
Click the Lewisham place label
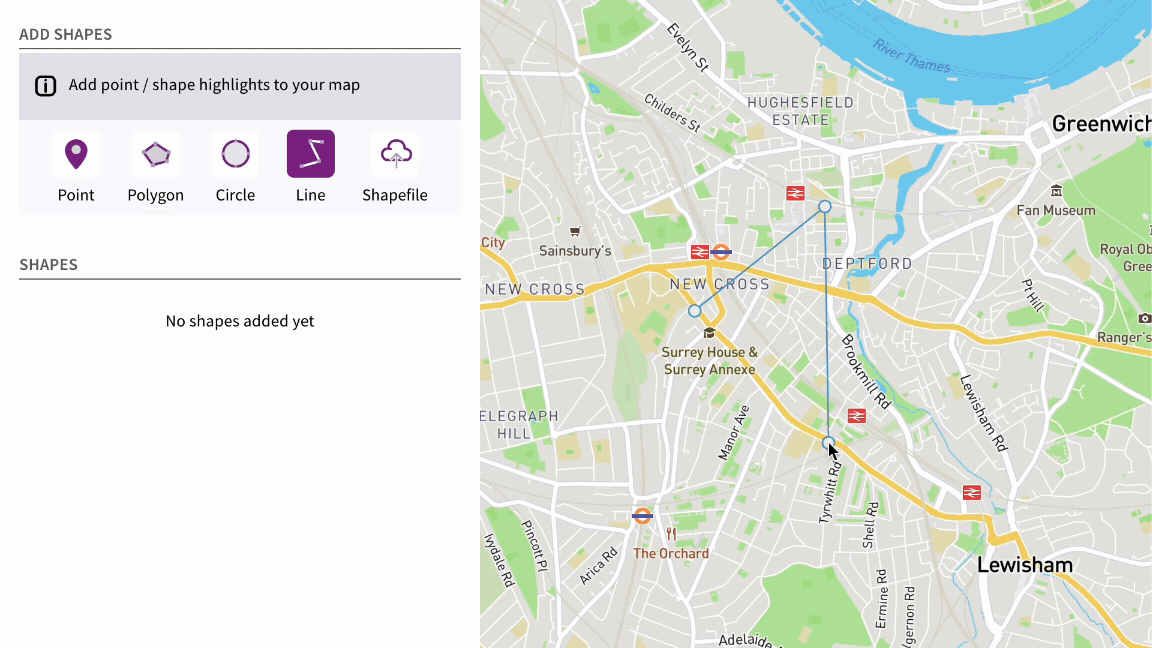click(x=1024, y=565)
